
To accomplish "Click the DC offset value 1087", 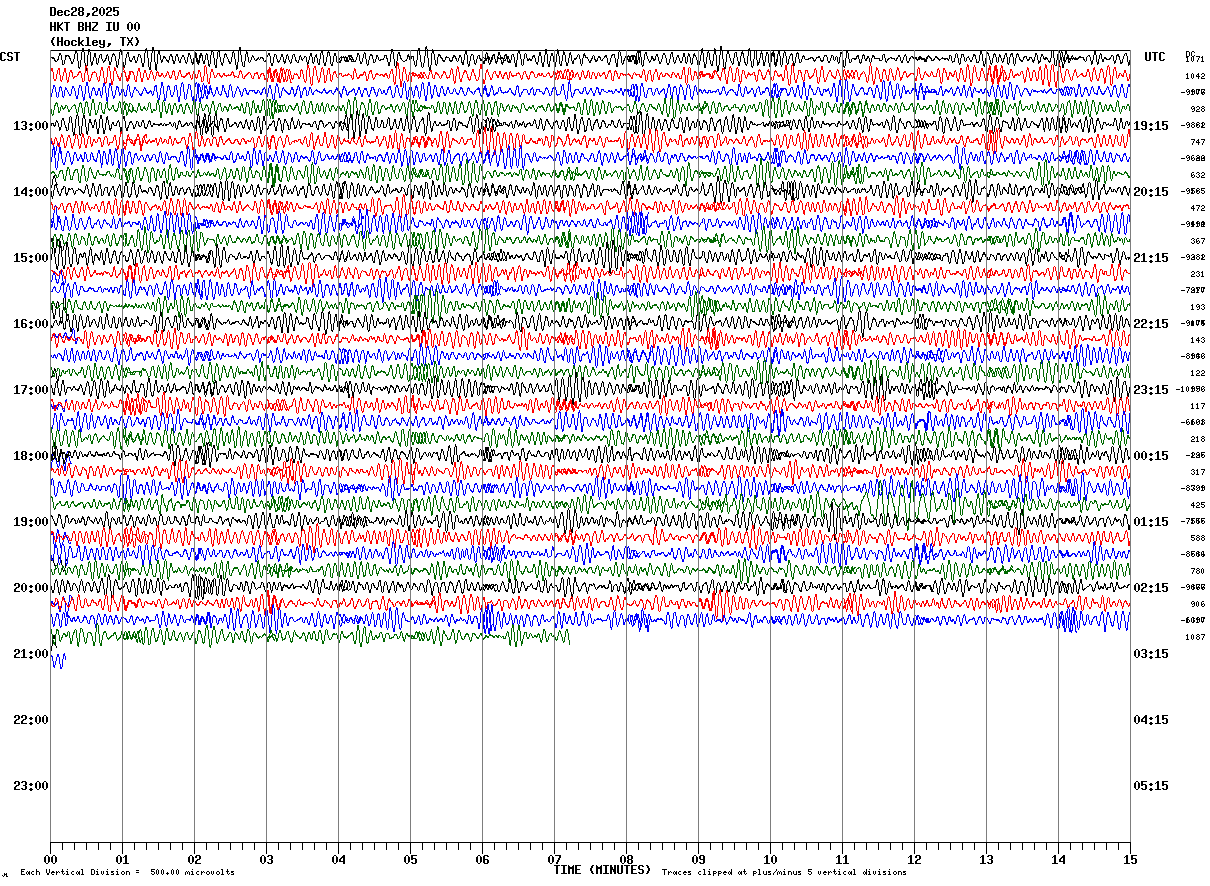I will (1195, 637).
